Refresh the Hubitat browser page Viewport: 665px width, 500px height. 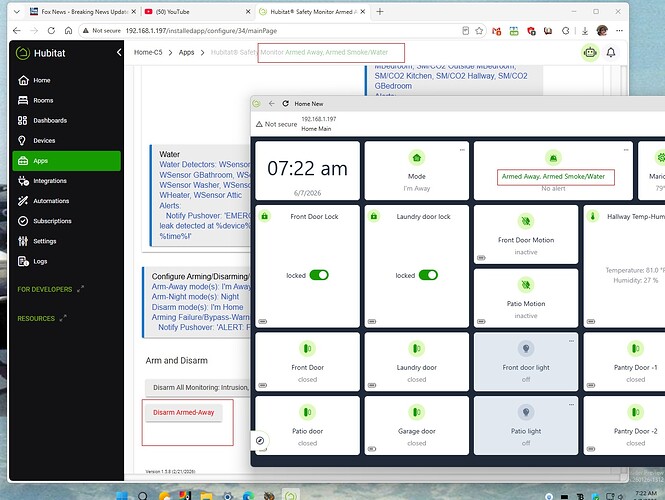tap(51, 31)
